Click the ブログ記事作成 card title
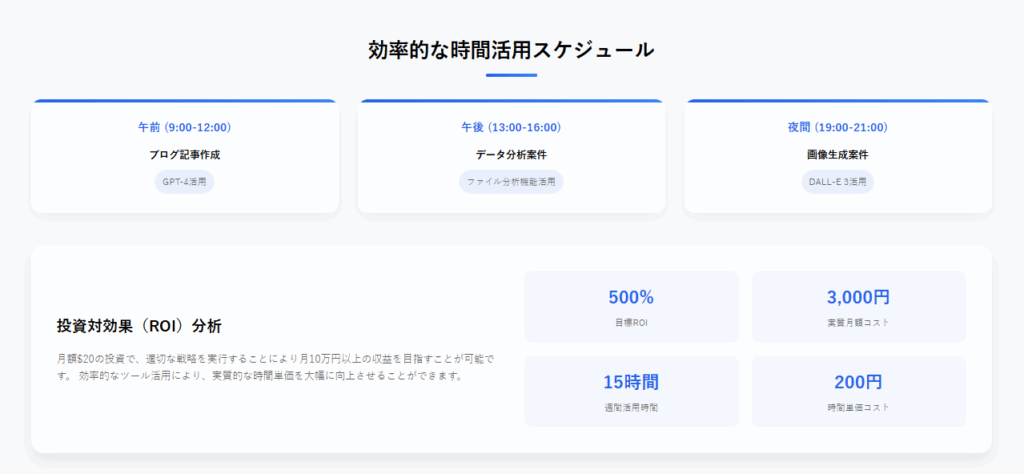This screenshot has height=474, width=1024. pos(185,155)
